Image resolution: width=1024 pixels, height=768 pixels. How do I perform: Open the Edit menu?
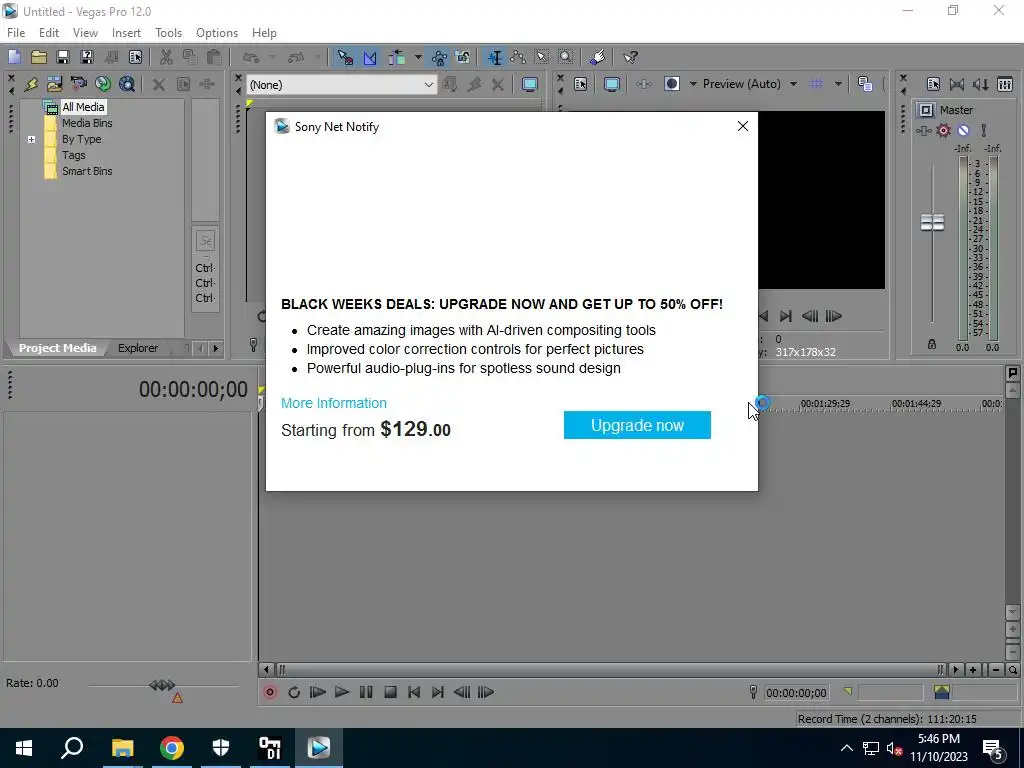pyautogui.click(x=49, y=33)
